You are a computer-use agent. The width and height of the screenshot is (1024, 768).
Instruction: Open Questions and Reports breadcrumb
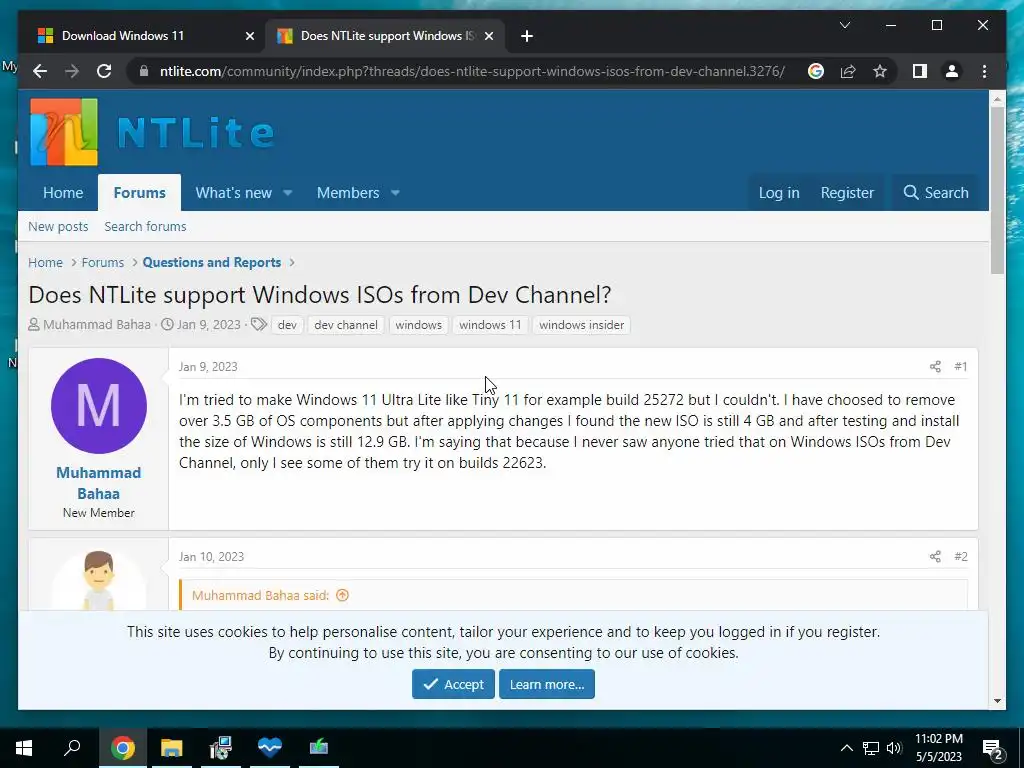pyautogui.click(x=212, y=263)
